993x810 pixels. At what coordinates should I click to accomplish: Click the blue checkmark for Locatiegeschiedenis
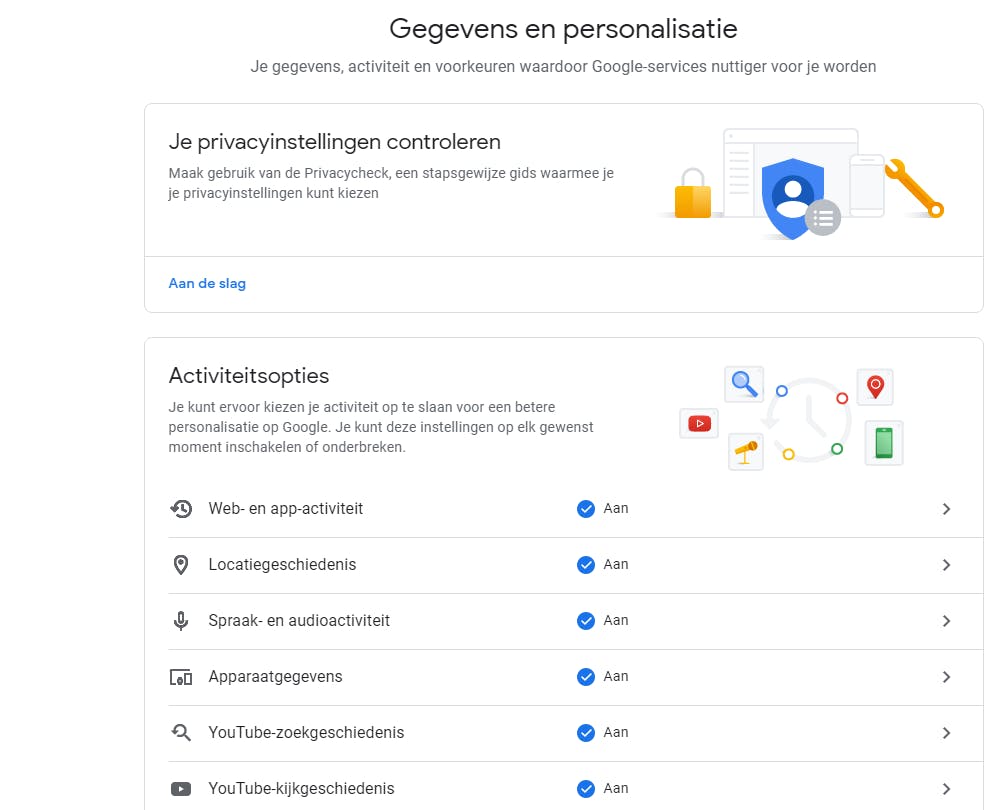586,565
